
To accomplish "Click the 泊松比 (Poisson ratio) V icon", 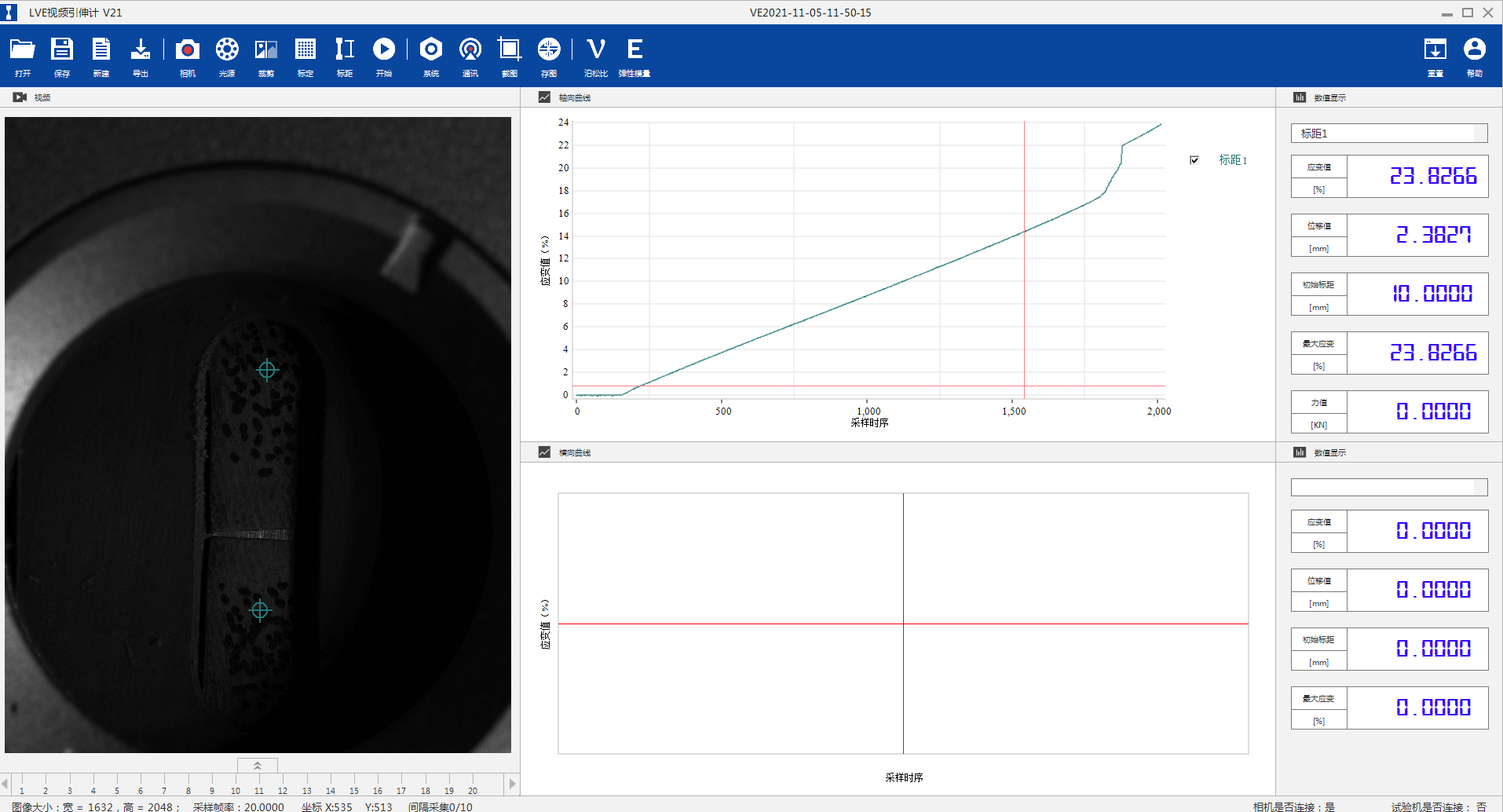I will pos(596,50).
